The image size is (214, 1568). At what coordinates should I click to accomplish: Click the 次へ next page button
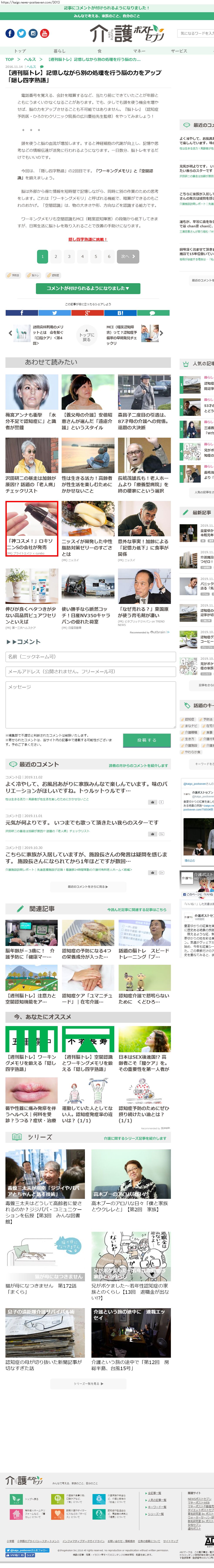[x=128, y=256]
